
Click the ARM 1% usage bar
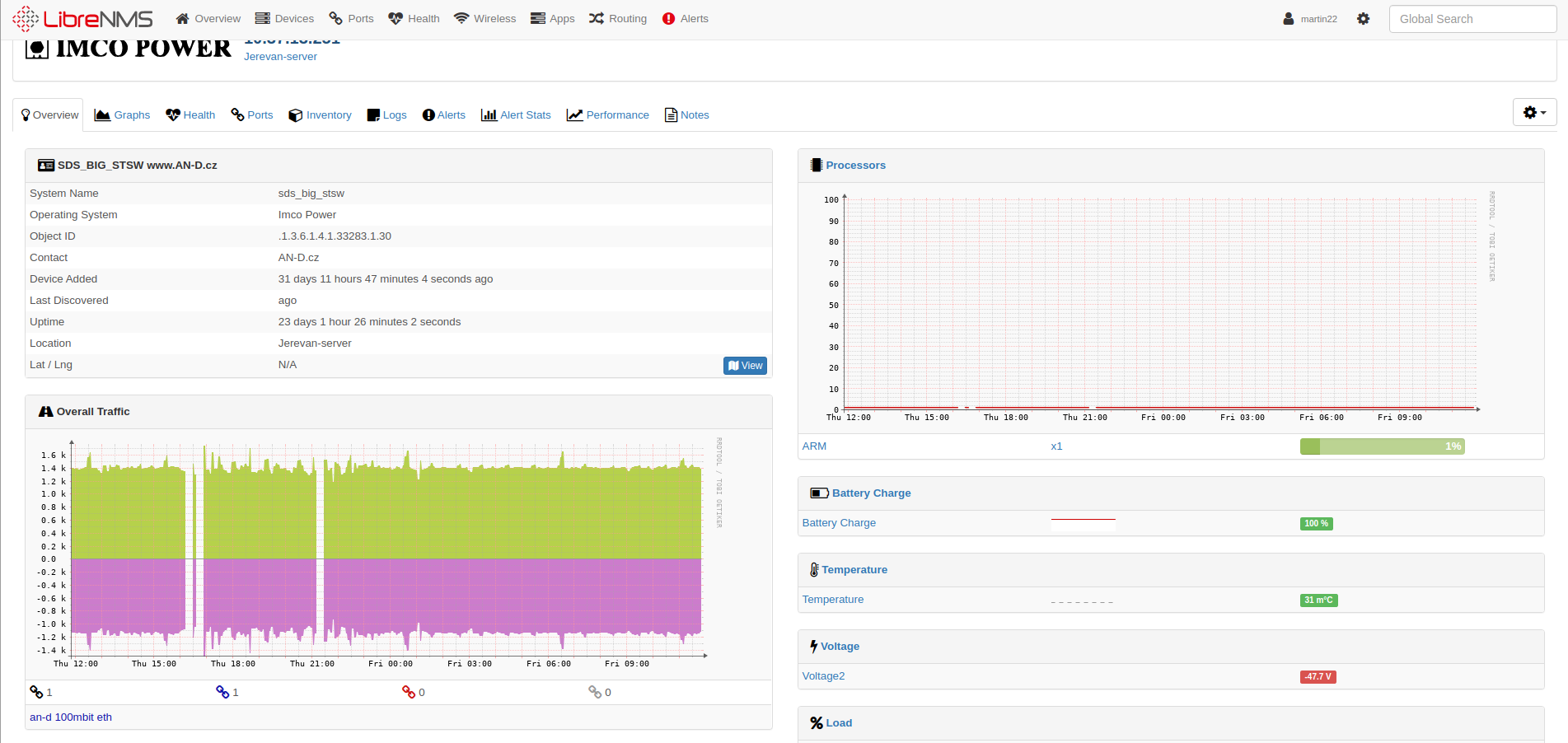point(1382,446)
